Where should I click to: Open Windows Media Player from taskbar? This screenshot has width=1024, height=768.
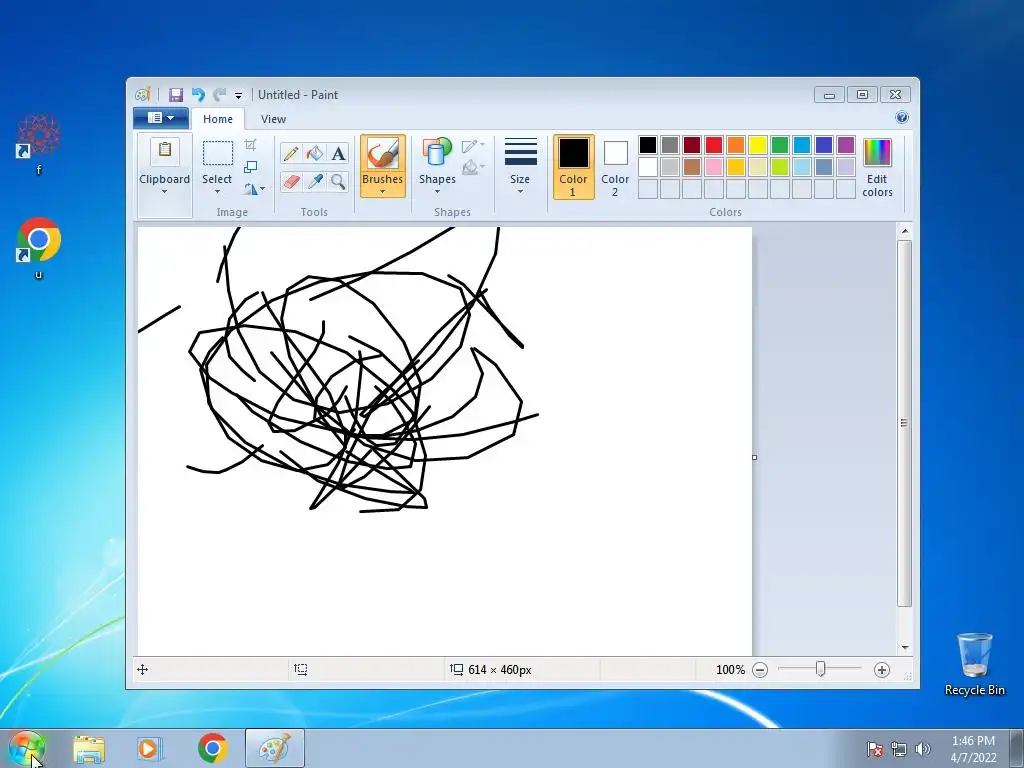149,748
